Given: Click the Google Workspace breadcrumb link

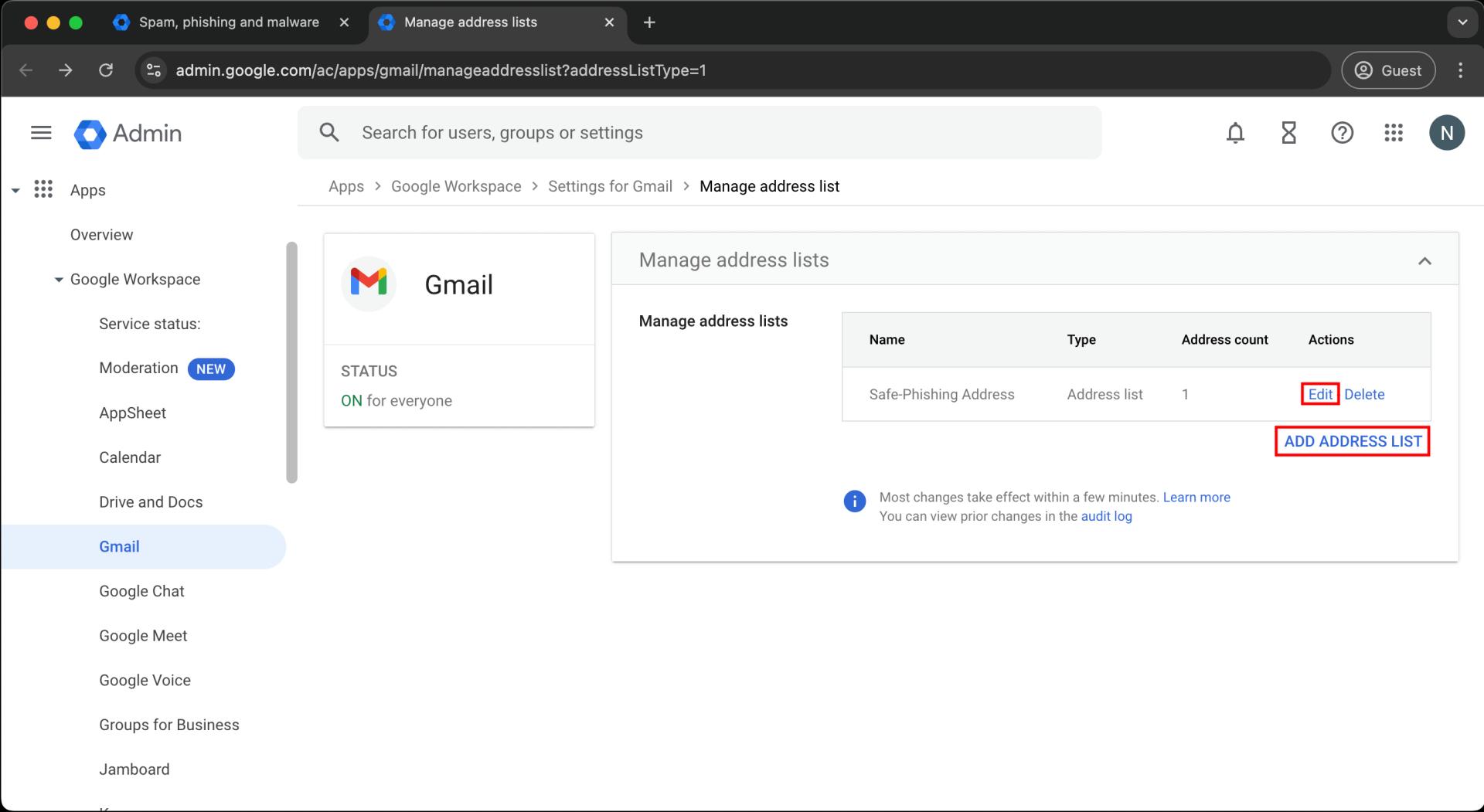Looking at the screenshot, I should (x=456, y=186).
